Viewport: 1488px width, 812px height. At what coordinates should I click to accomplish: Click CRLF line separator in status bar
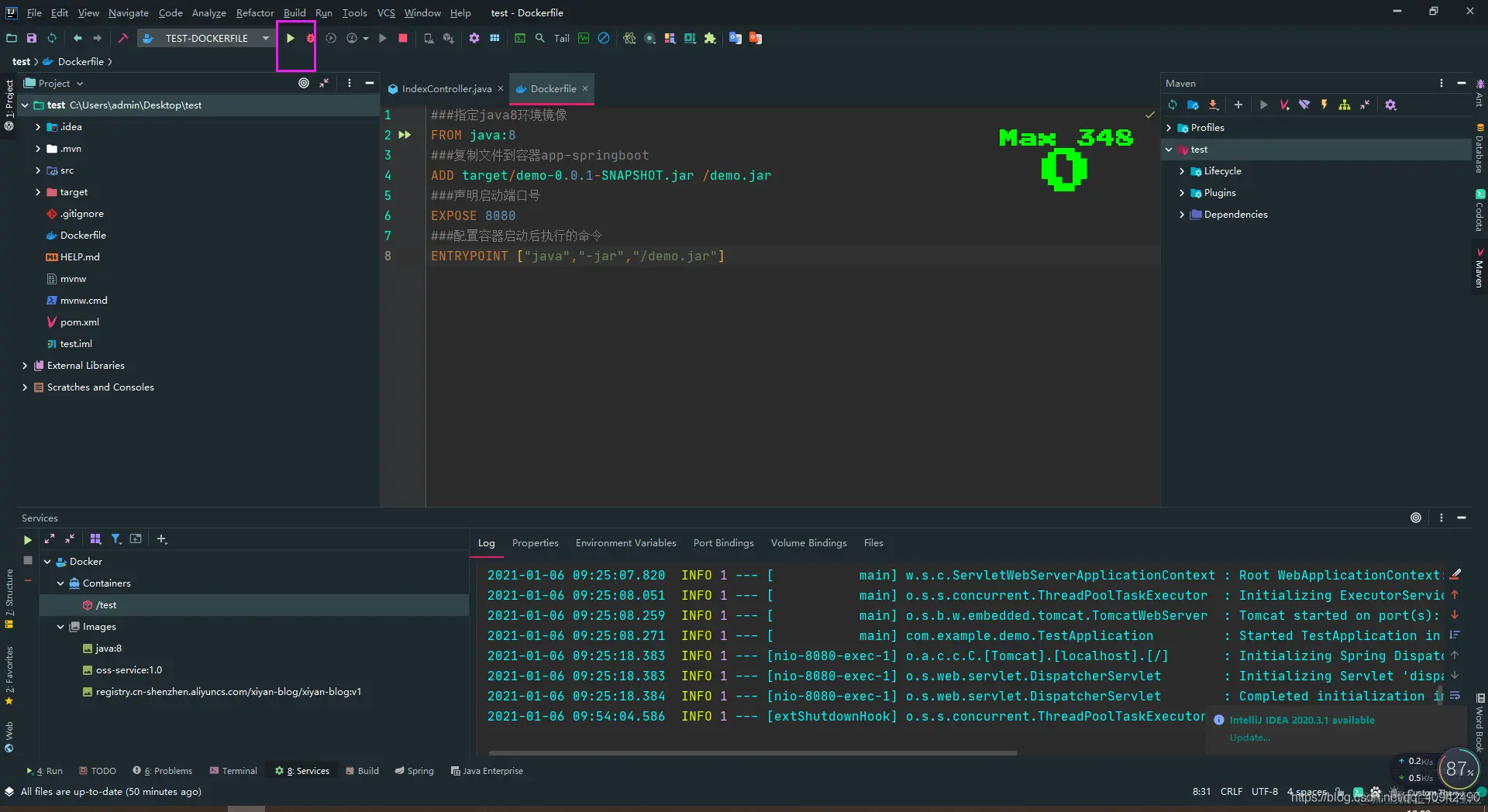click(1231, 792)
